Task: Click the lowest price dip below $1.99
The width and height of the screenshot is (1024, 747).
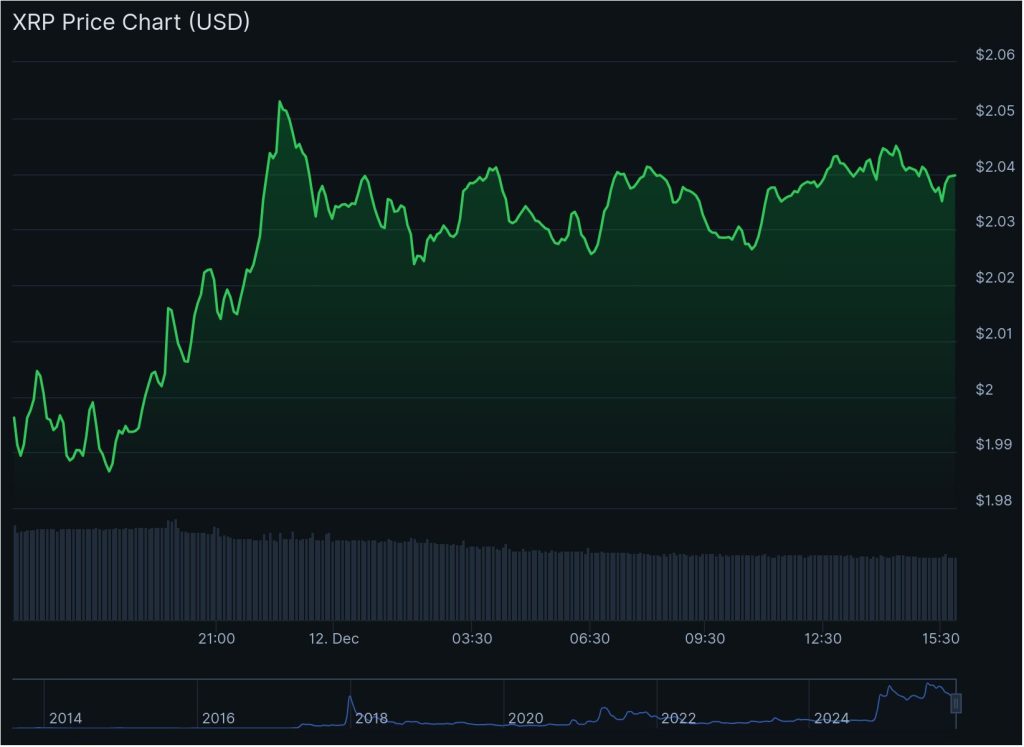Action: (109, 471)
